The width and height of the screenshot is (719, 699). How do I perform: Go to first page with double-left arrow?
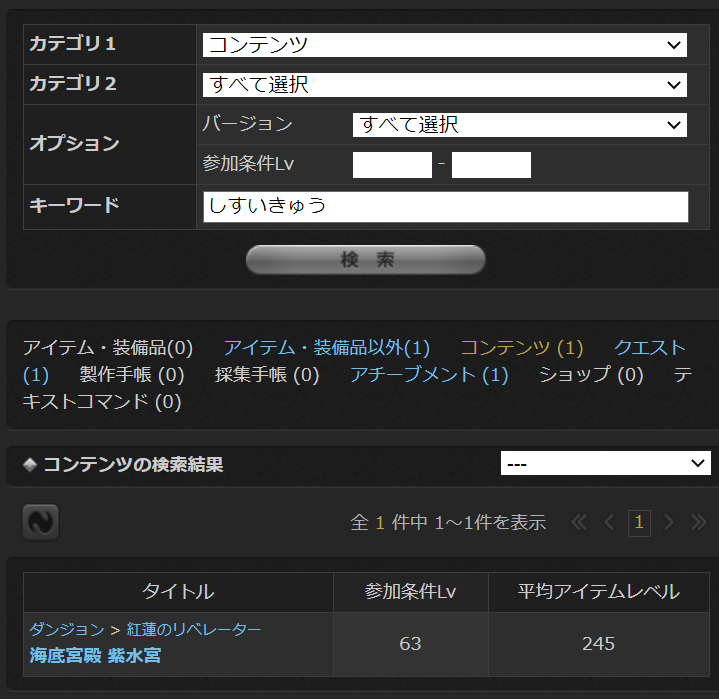579,522
